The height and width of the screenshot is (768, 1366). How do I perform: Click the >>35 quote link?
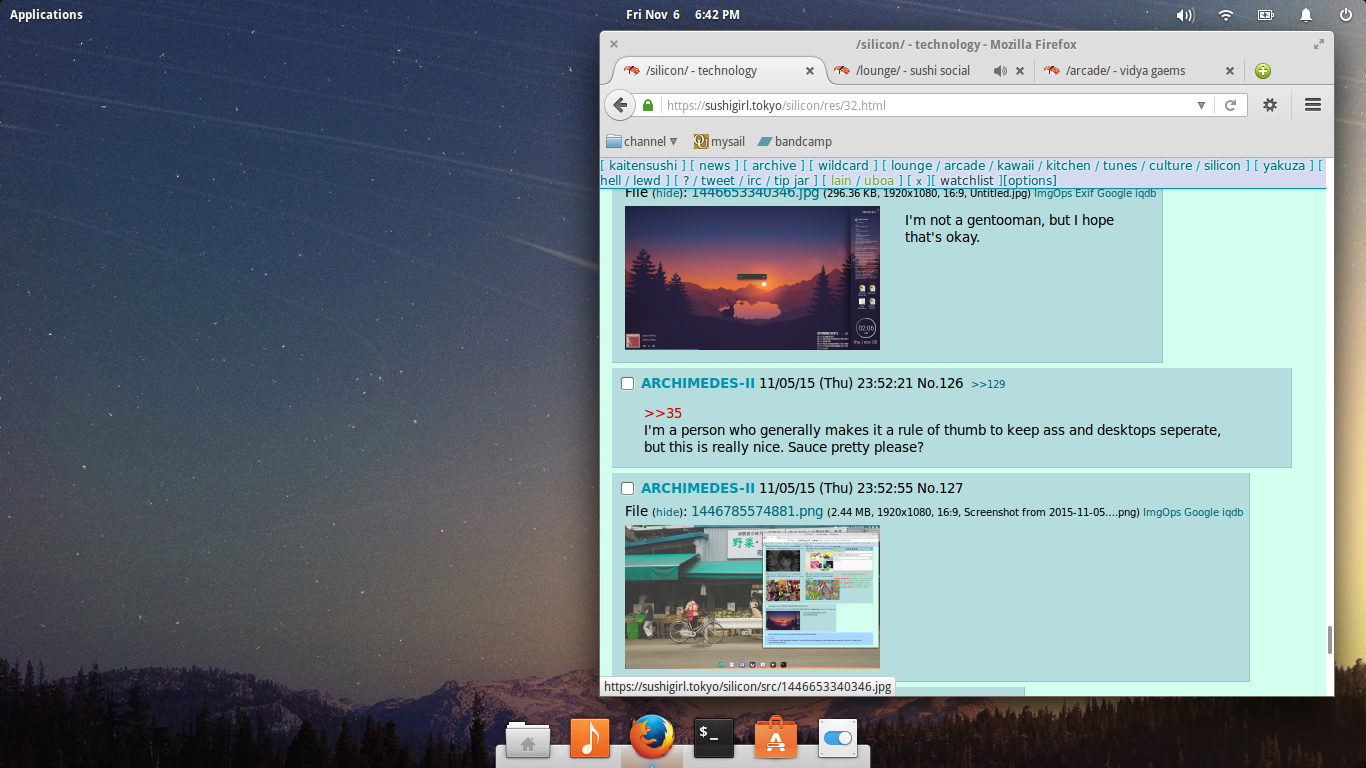663,413
